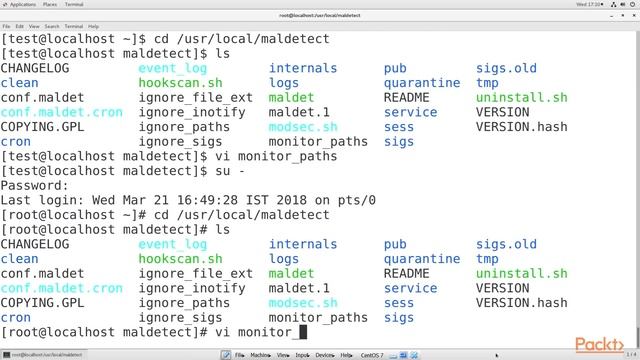Screen dimensions: 640x360
Task: Click the 'Password:' prompt line
Action: coord(34,186)
